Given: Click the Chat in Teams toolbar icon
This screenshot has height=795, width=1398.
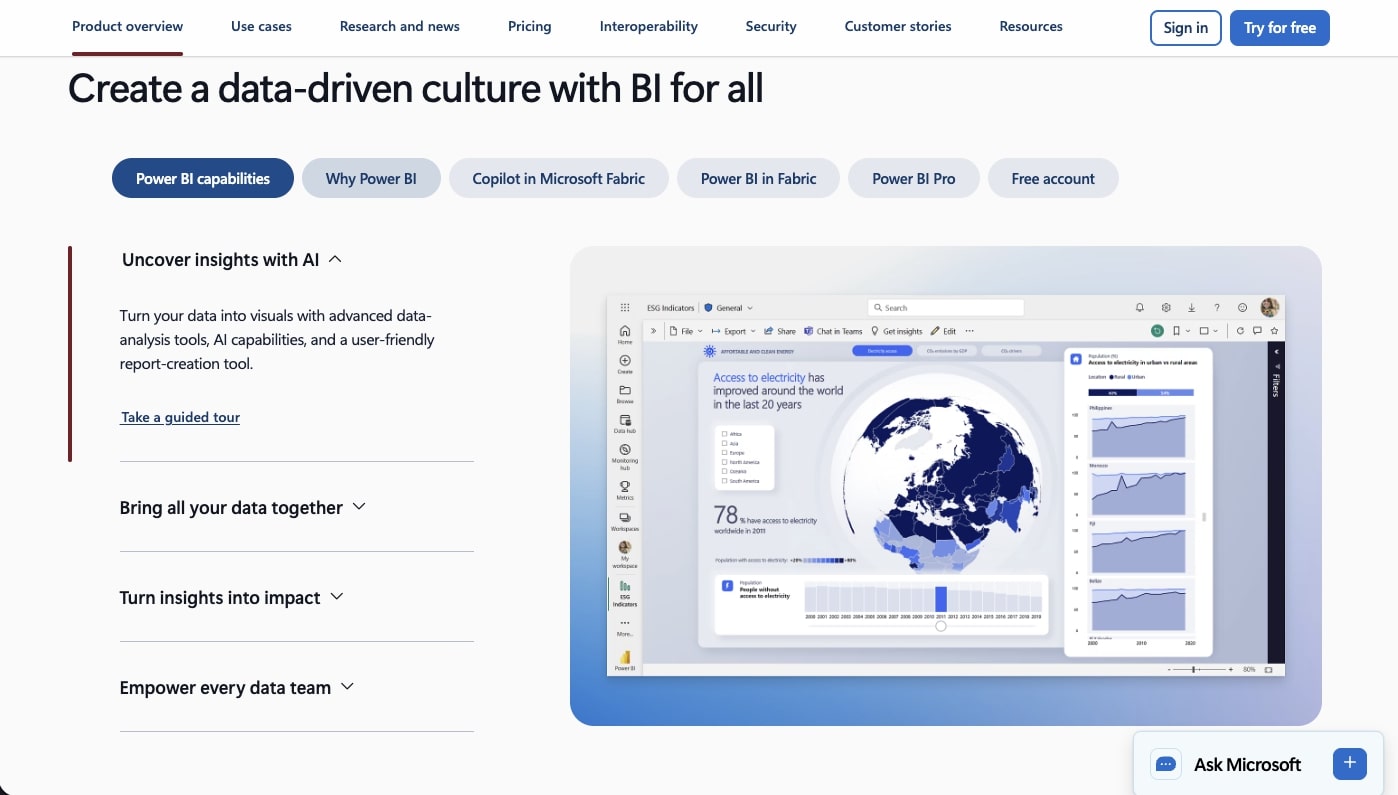Looking at the screenshot, I should tap(809, 330).
